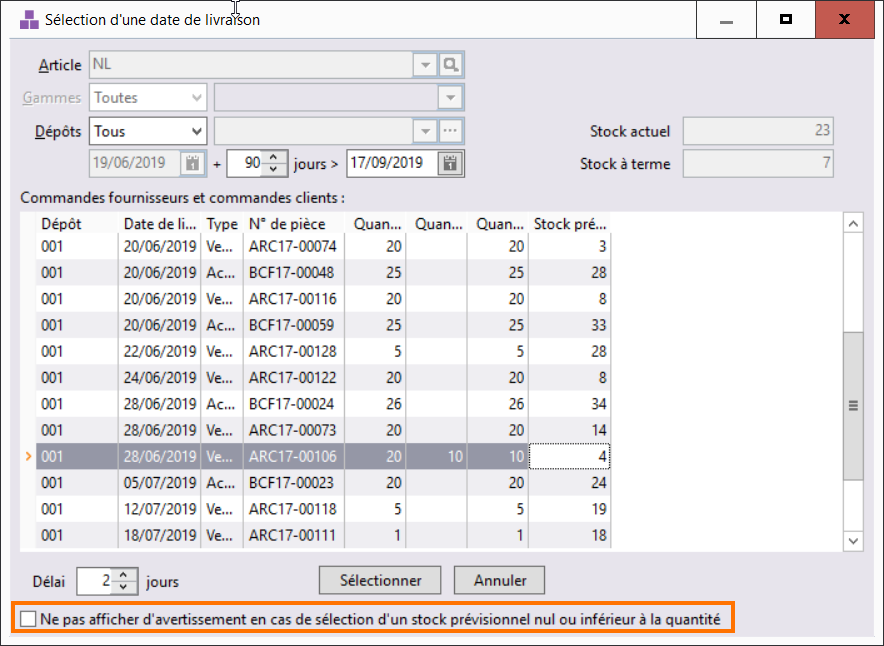The image size is (884, 646).
Task: Select row ARC17-00128
Action: tap(323, 352)
